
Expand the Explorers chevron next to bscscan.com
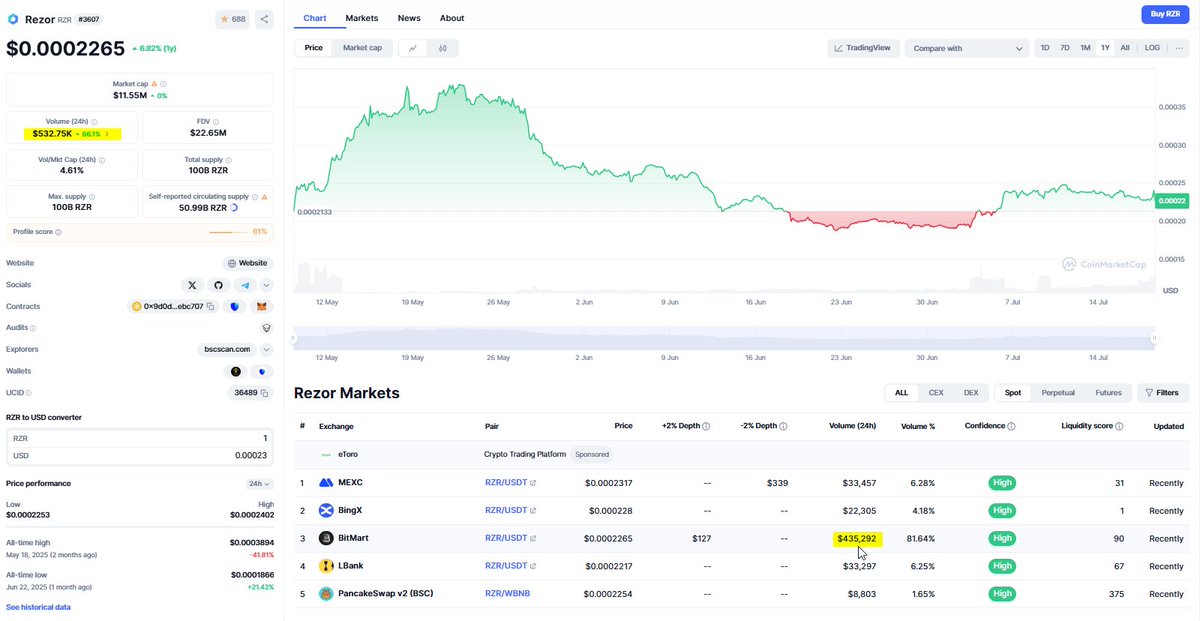click(x=266, y=349)
